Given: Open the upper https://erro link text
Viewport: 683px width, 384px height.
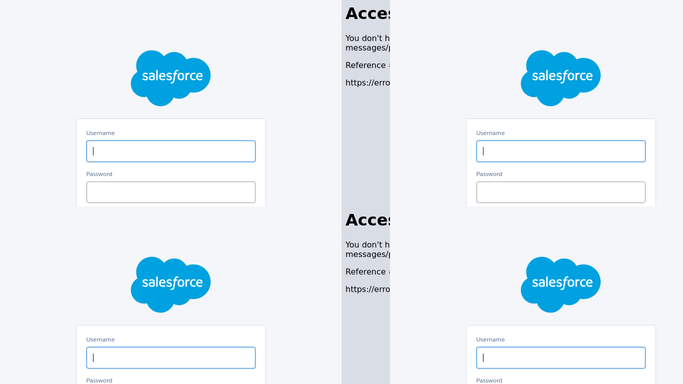Looking at the screenshot, I should (x=367, y=83).
